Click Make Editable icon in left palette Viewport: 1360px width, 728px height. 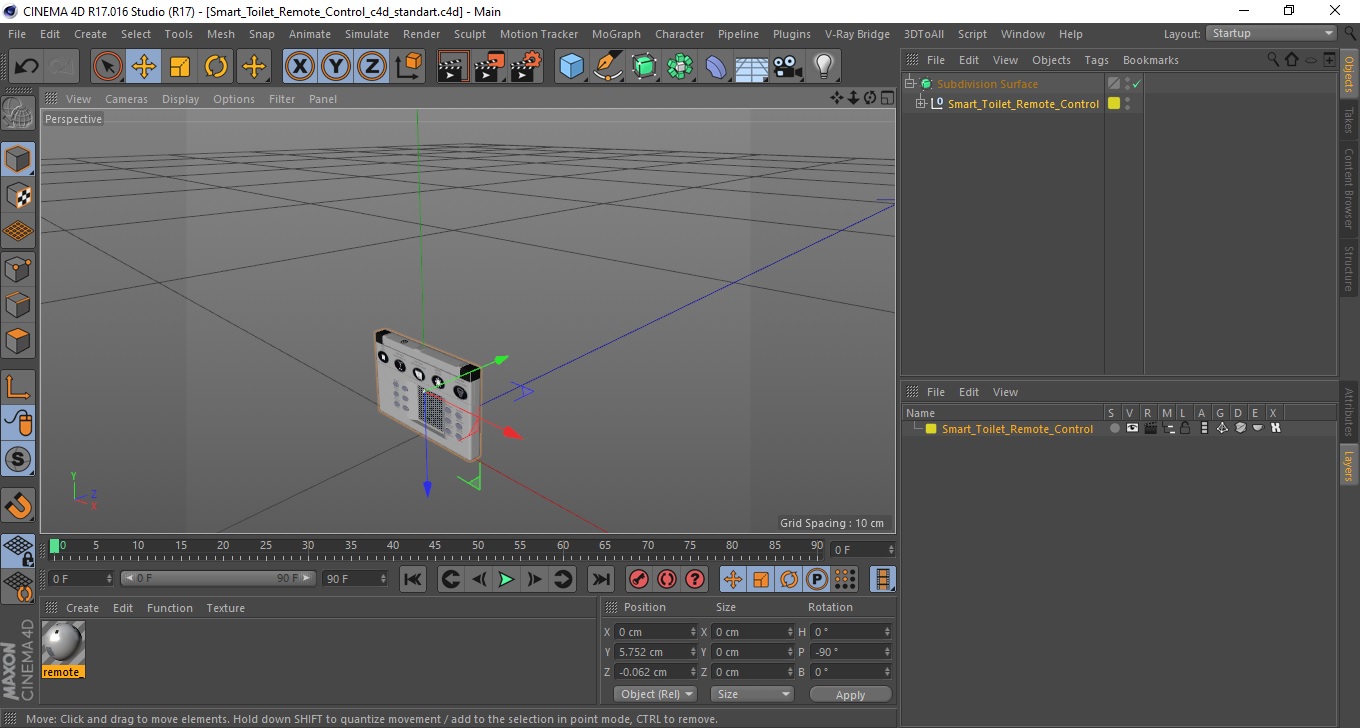(x=18, y=113)
